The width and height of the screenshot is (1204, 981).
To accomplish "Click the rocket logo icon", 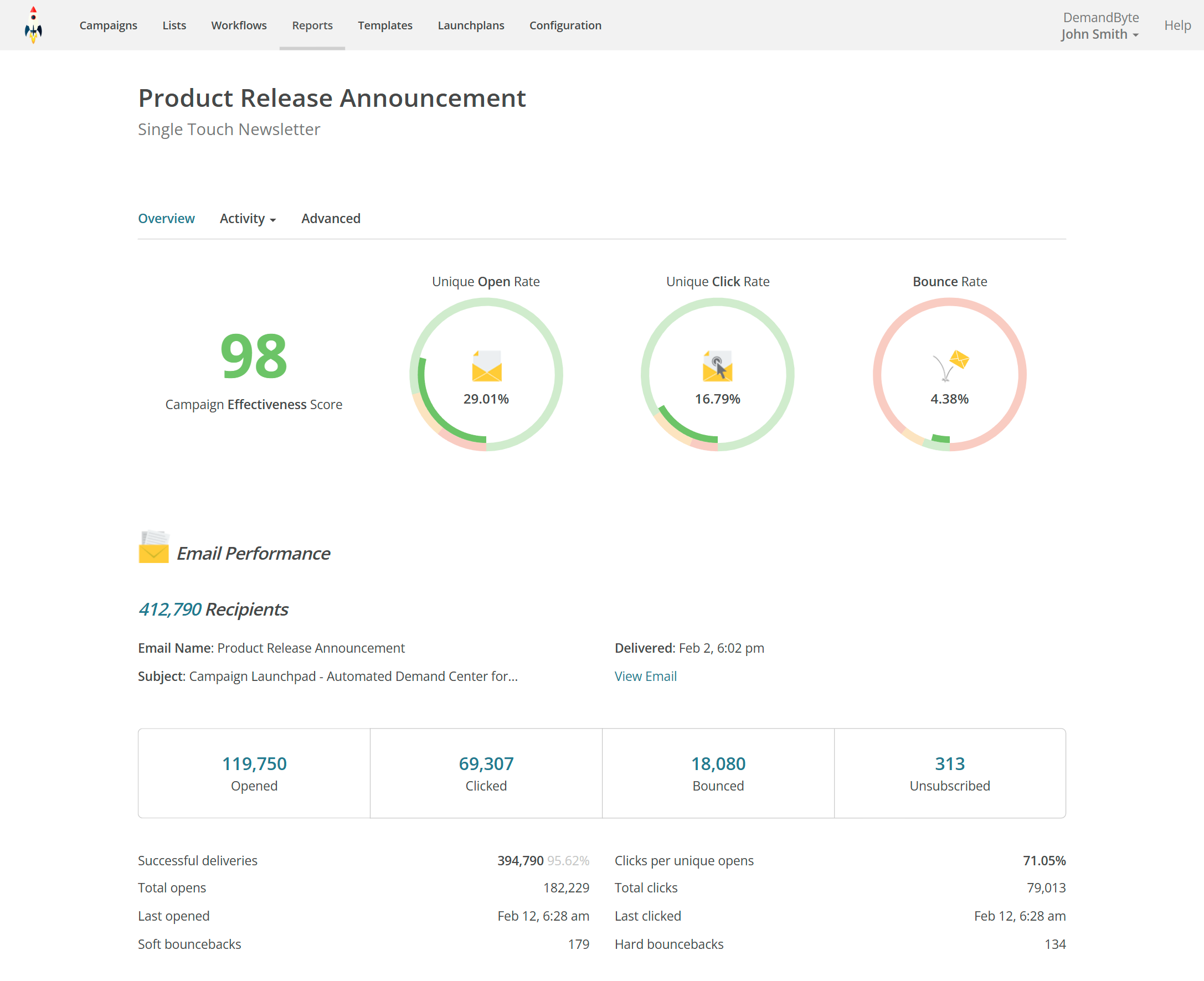I will click(33, 25).
